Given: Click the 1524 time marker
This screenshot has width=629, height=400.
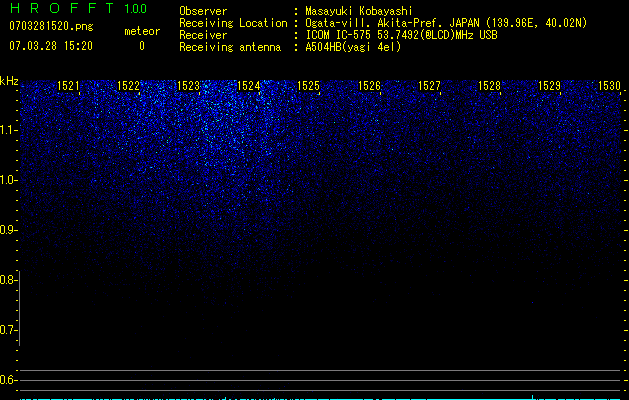Looking at the screenshot, I should click(249, 86).
